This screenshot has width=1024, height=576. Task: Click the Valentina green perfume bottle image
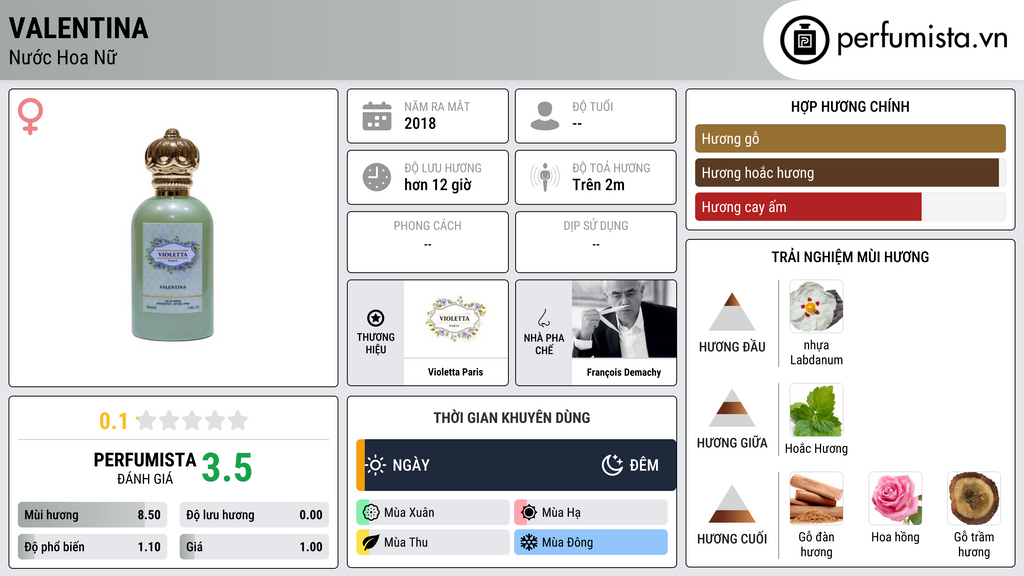172,235
